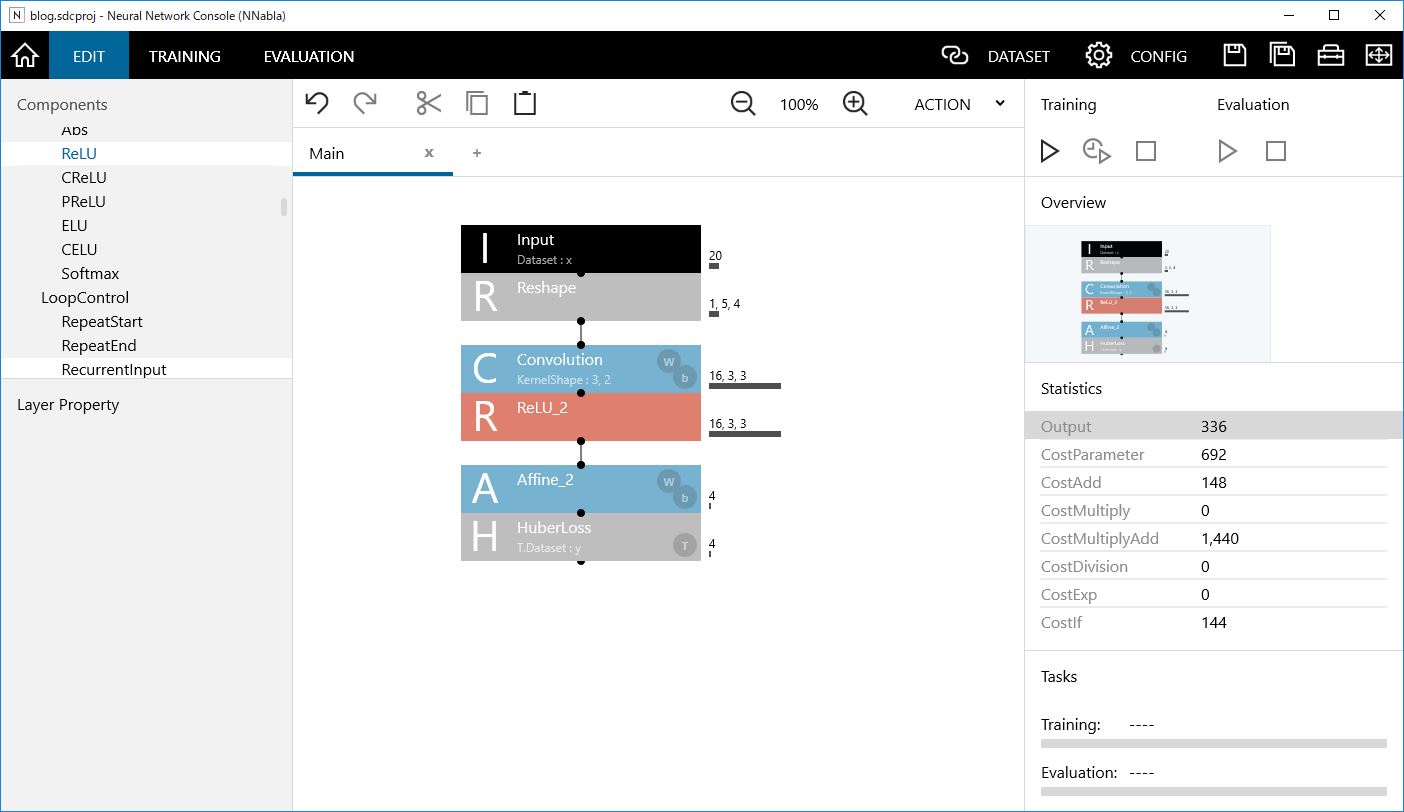This screenshot has width=1404, height=812.
Task: Select the Convolution layer block
Action: [560, 368]
